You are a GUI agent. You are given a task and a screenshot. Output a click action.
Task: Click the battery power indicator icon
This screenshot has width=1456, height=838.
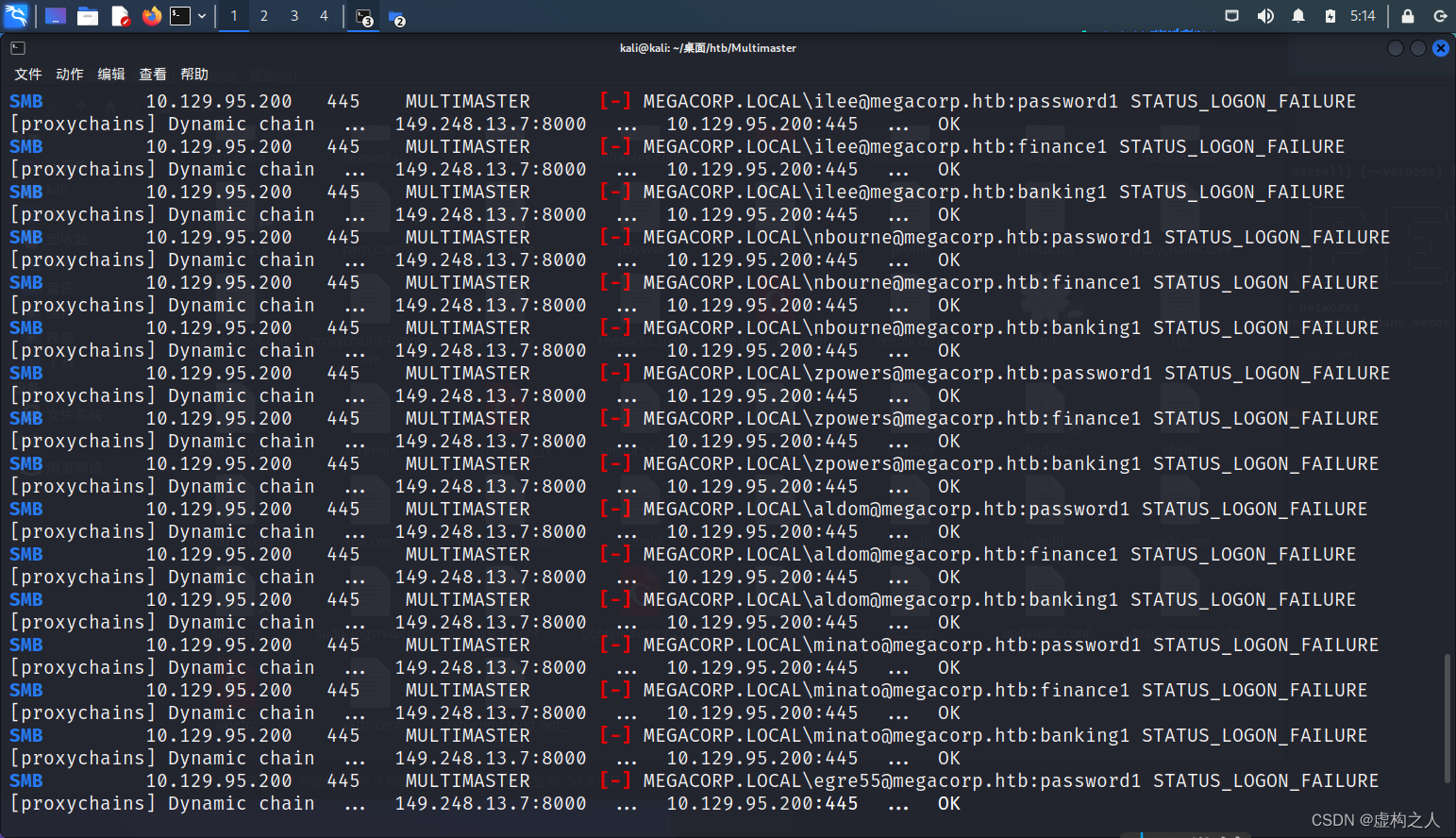1330,16
